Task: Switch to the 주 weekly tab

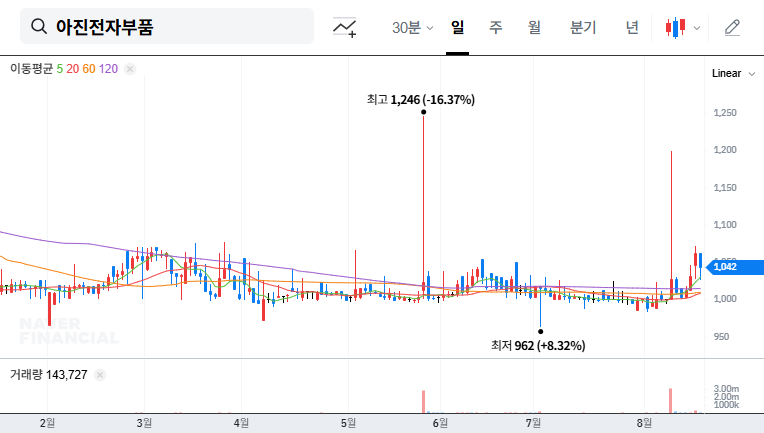Action: (x=495, y=27)
